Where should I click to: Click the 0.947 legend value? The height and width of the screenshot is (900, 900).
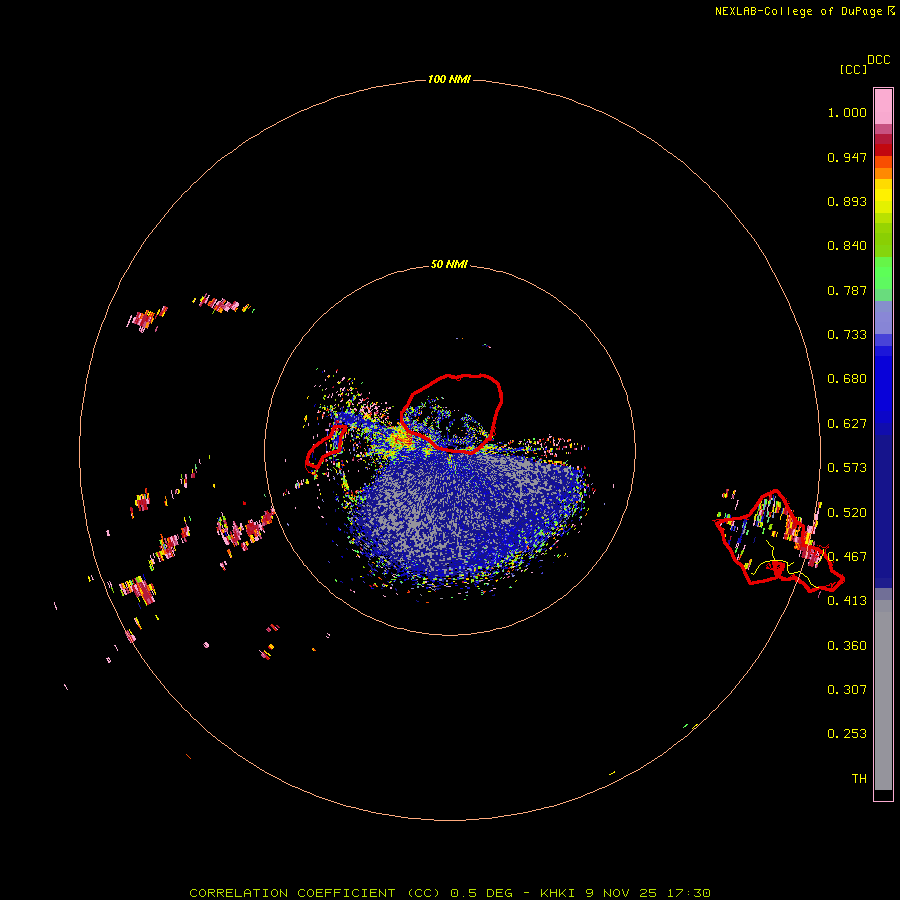[847, 157]
